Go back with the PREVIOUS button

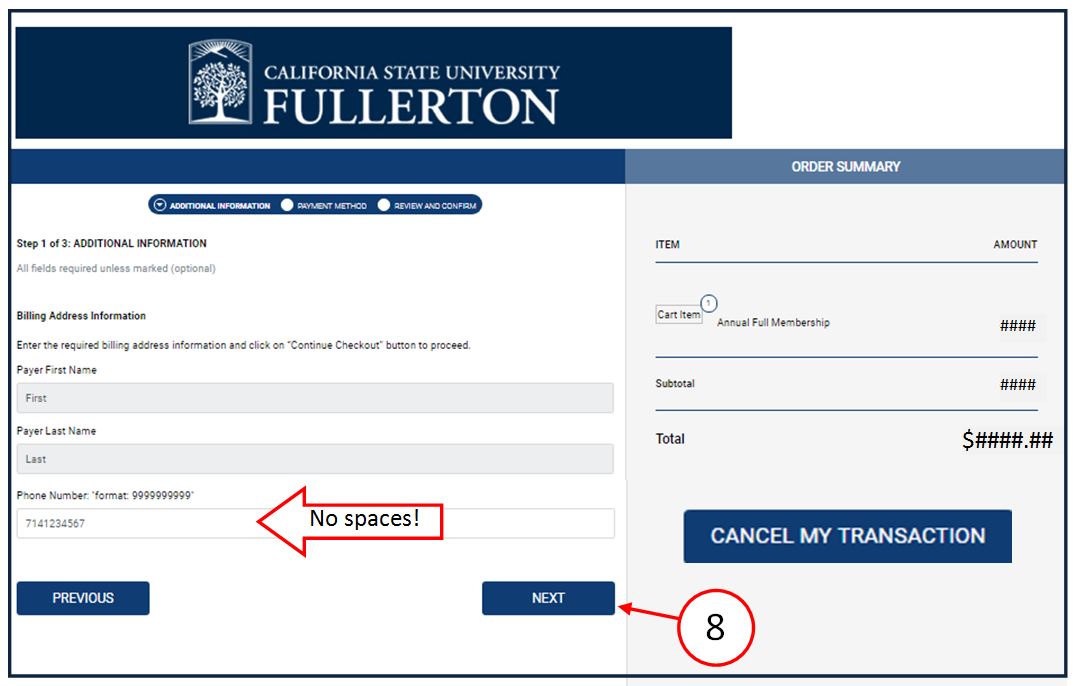(83, 598)
